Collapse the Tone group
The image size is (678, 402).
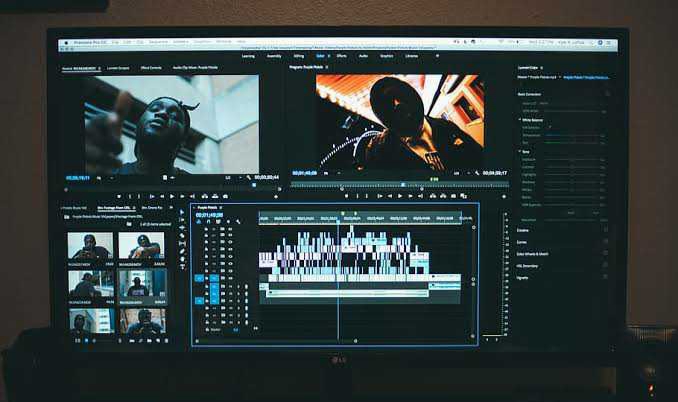pos(520,152)
